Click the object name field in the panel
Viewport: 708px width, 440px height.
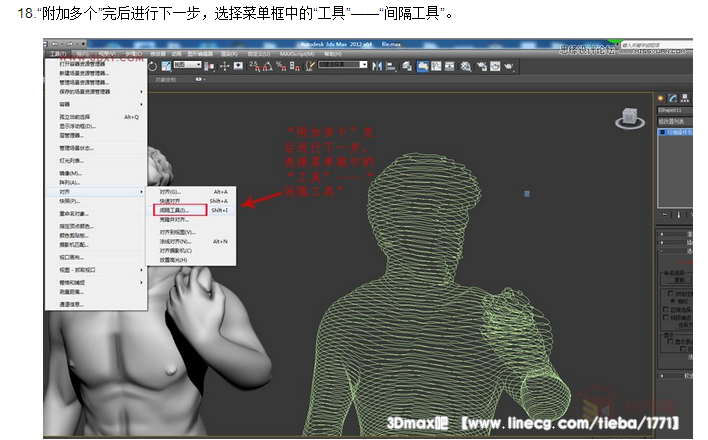[674, 108]
